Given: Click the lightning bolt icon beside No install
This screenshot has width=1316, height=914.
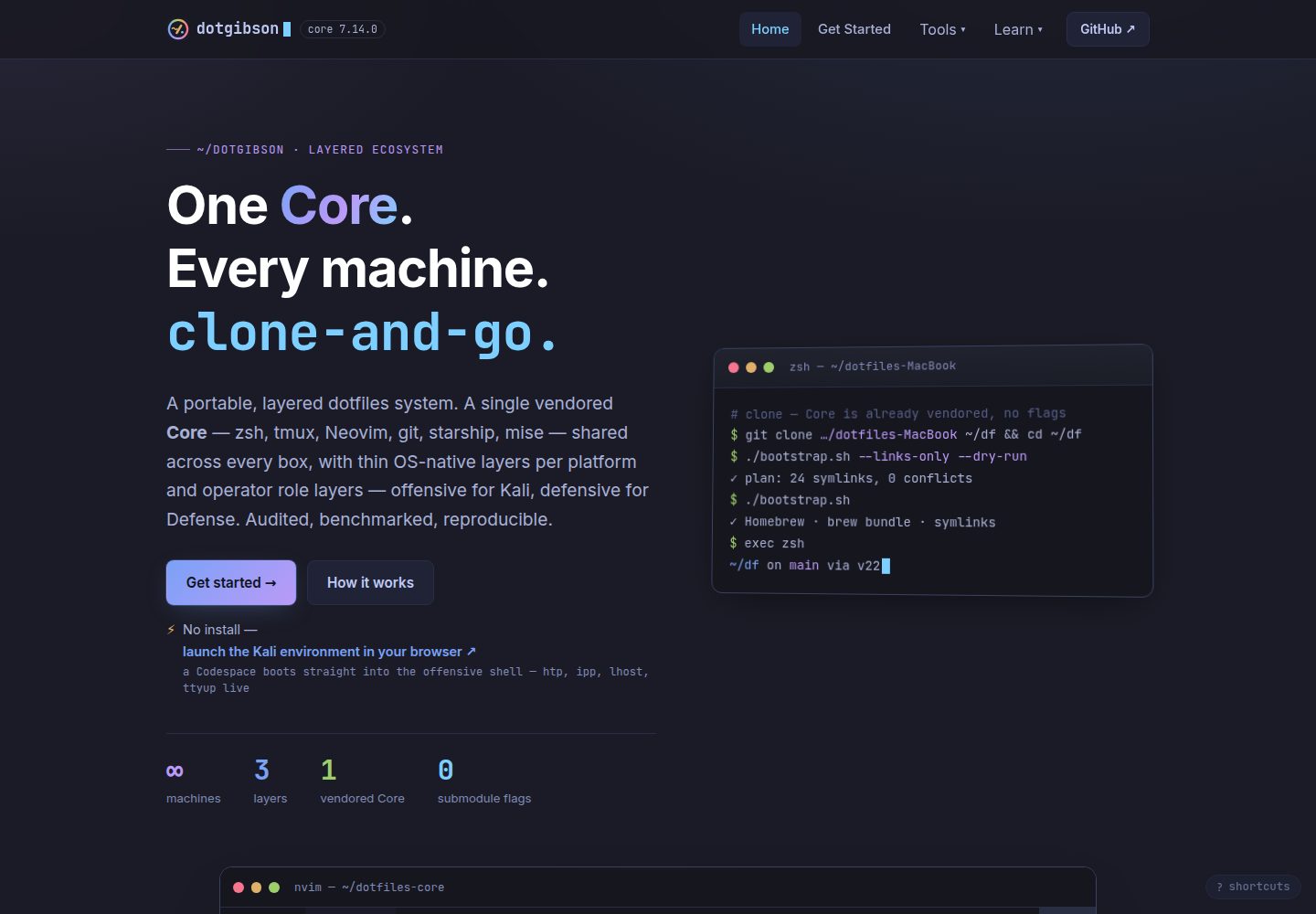Looking at the screenshot, I should [171, 630].
